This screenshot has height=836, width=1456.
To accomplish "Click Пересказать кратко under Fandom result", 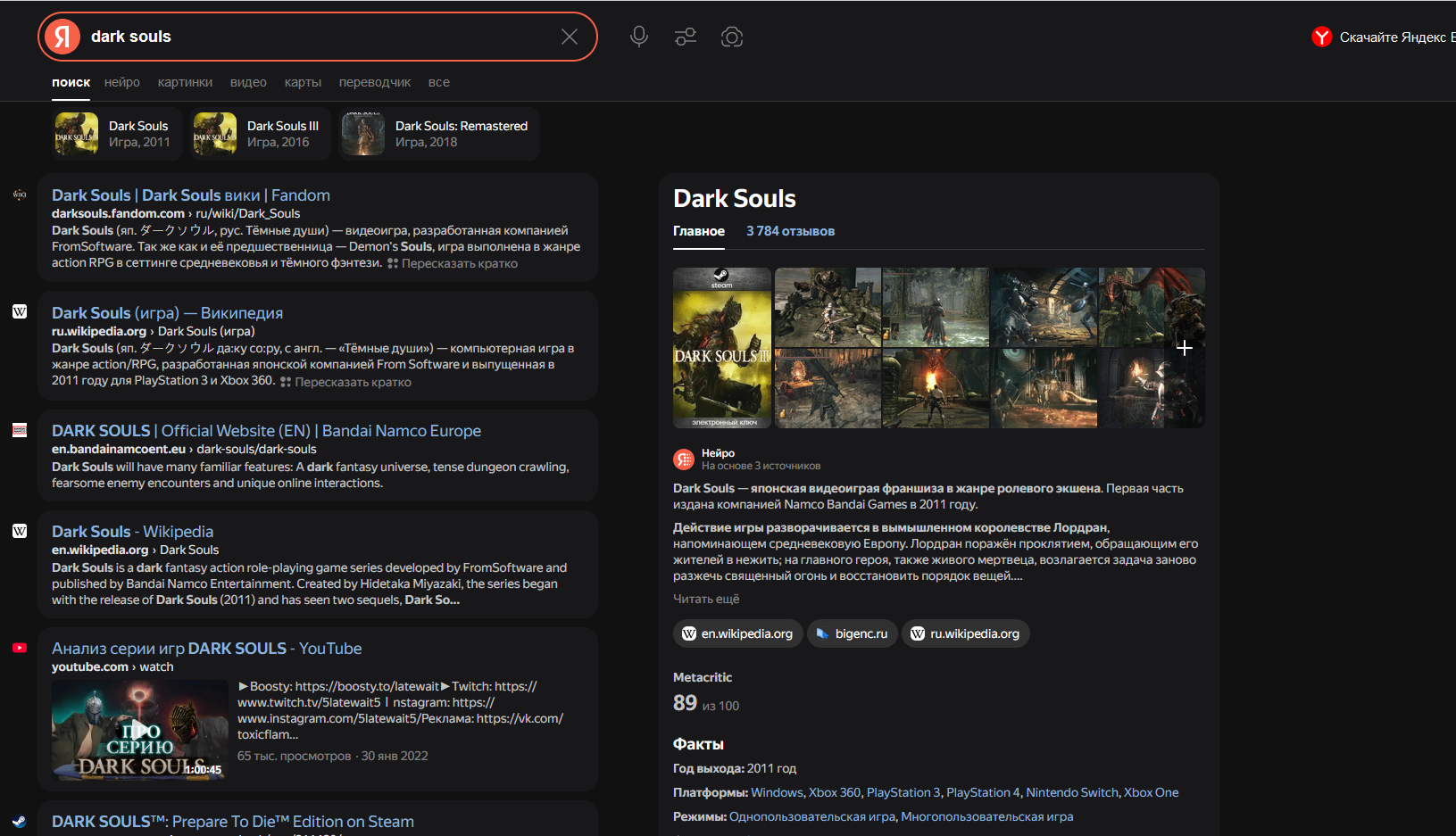I will 452,263.
